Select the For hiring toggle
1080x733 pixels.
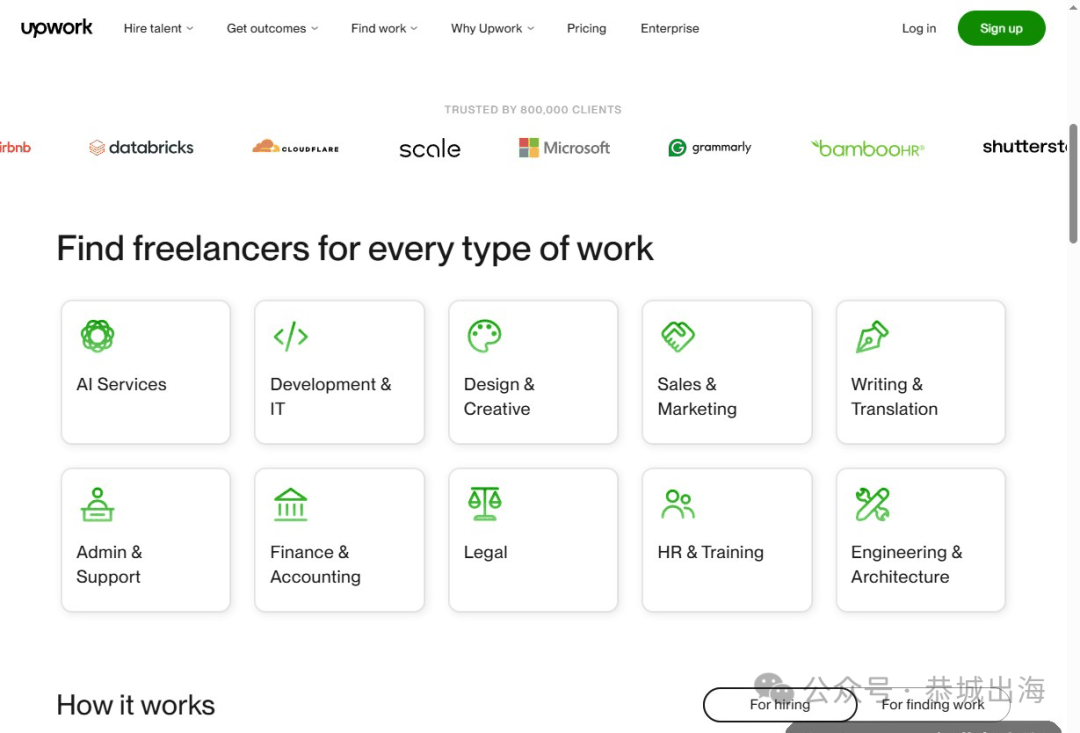[x=780, y=705]
